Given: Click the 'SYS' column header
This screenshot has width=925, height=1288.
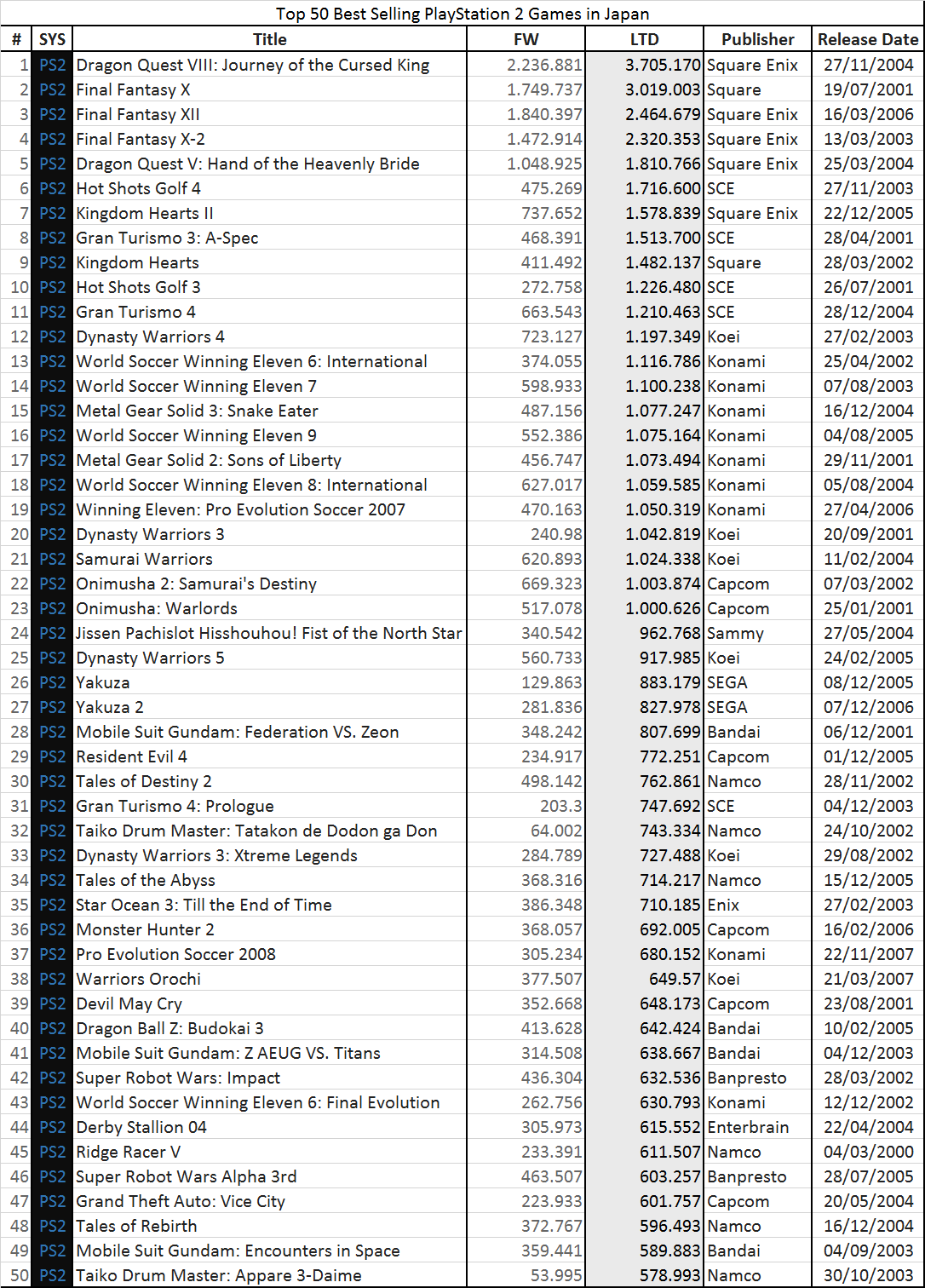Looking at the screenshot, I should coord(52,39).
